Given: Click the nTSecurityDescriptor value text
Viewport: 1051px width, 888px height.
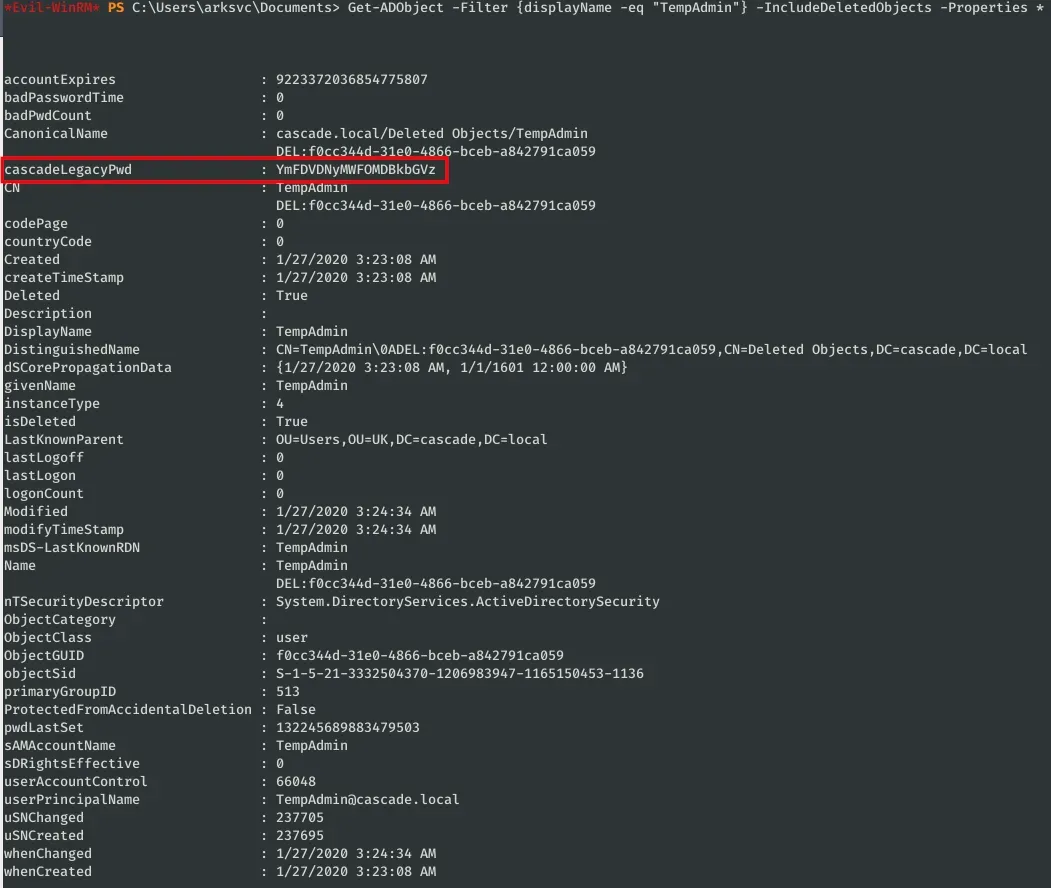Looking at the screenshot, I should (x=467, y=602).
